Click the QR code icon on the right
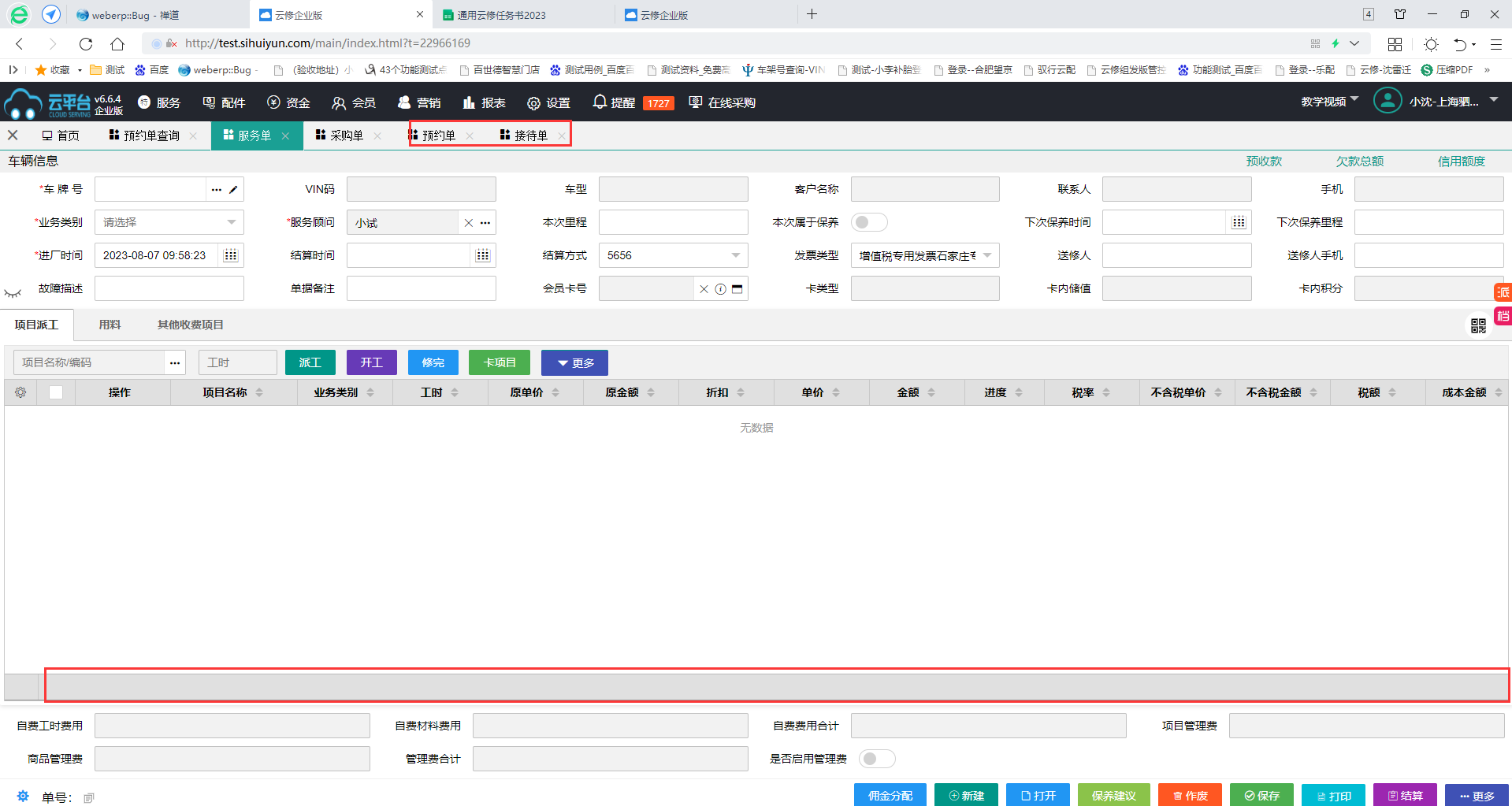Screen dimensions: 1512x806 [1478, 325]
